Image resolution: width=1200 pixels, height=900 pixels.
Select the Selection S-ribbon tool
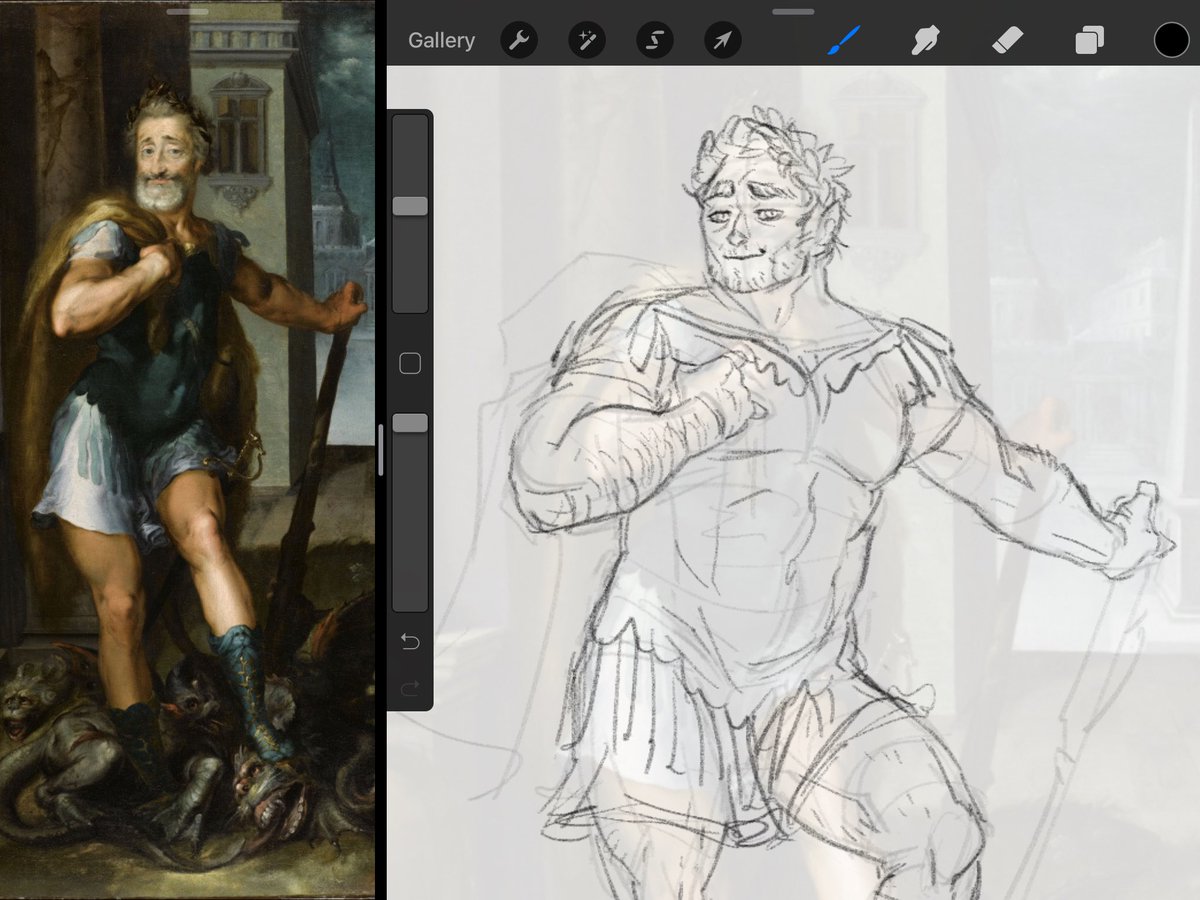[655, 40]
